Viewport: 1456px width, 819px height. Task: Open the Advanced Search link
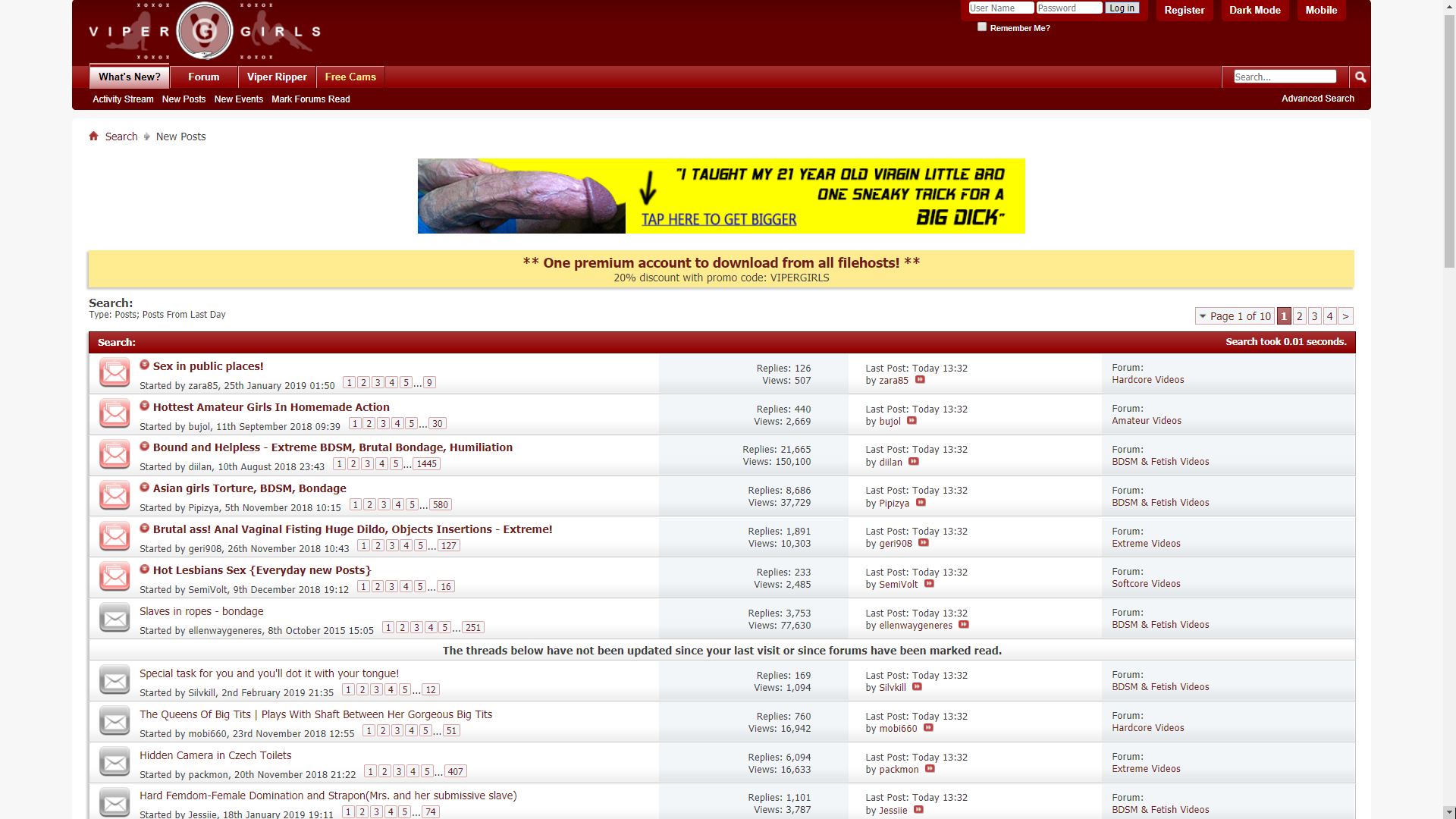pos(1317,99)
